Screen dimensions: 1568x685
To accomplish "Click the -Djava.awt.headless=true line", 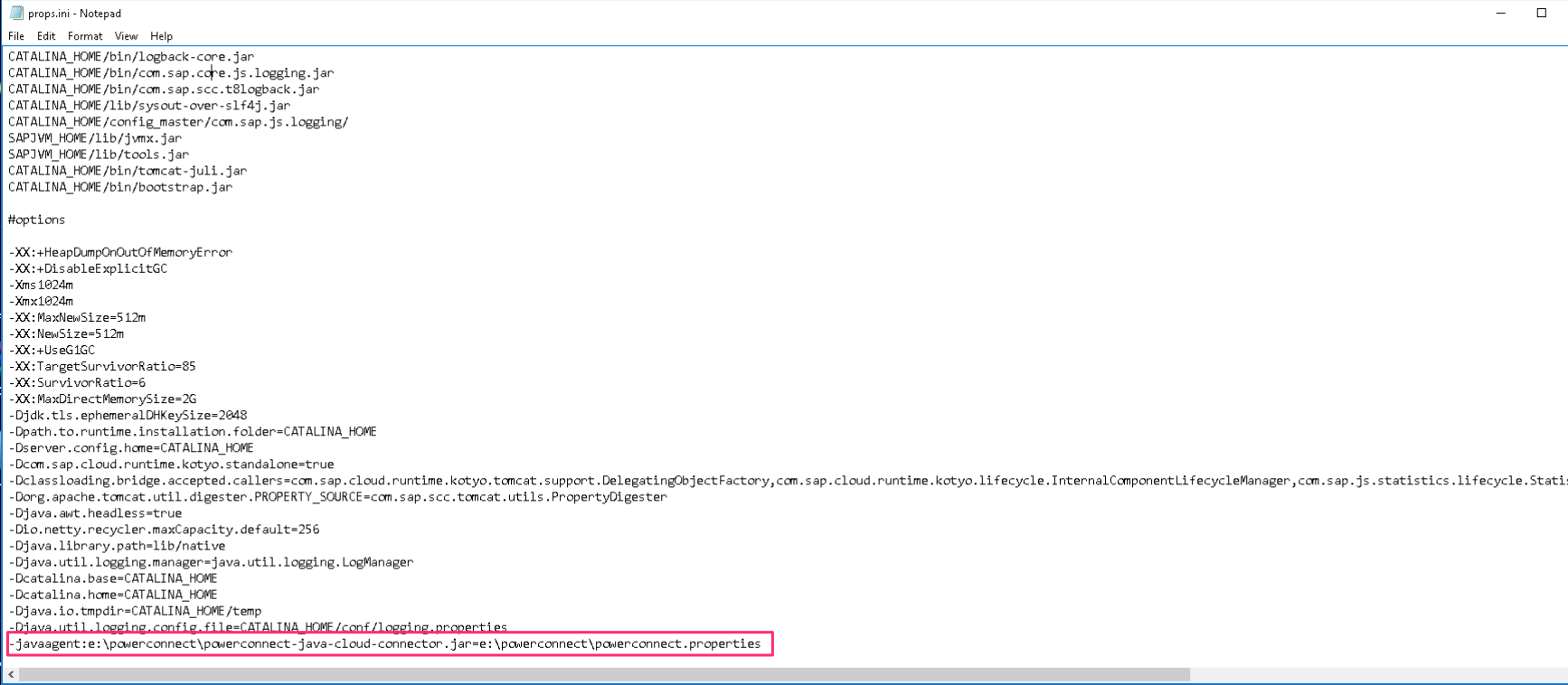I will [96, 513].
